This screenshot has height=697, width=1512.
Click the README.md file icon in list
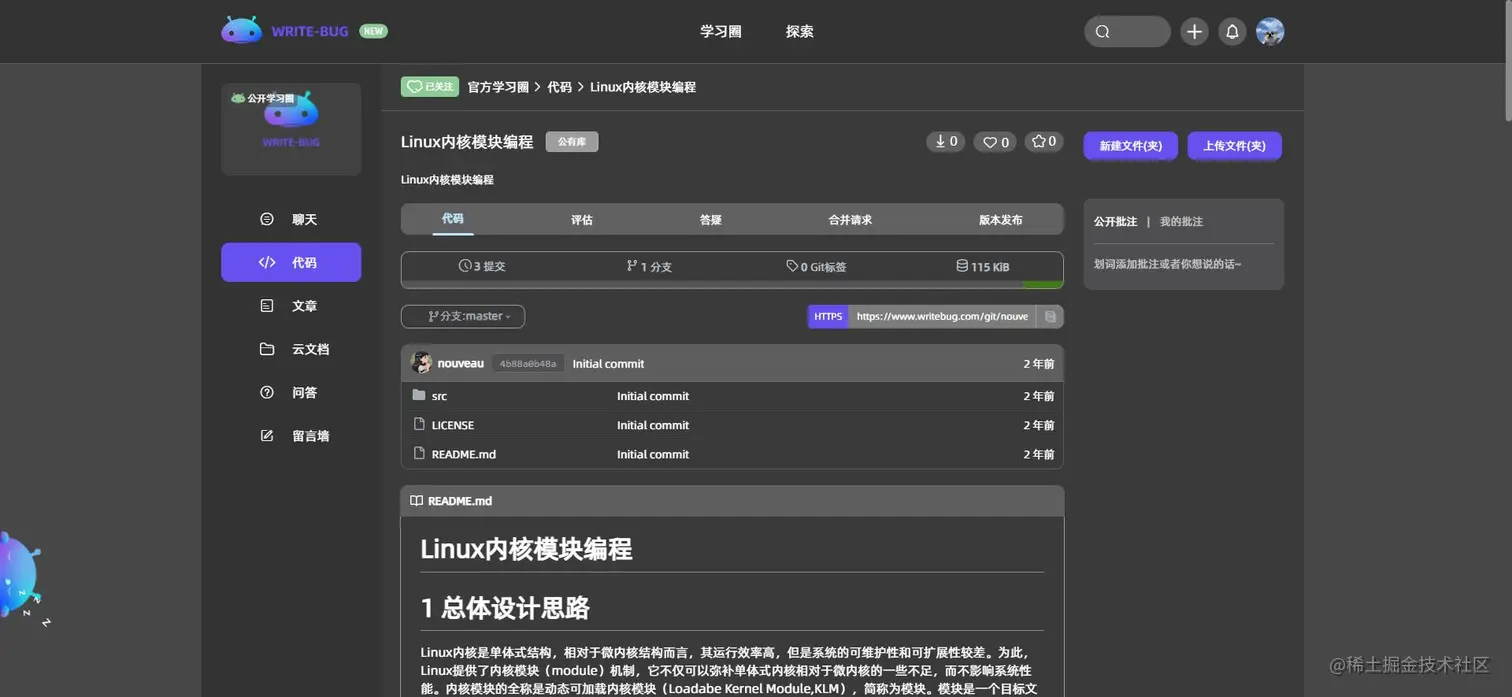click(x=419, y=453)
